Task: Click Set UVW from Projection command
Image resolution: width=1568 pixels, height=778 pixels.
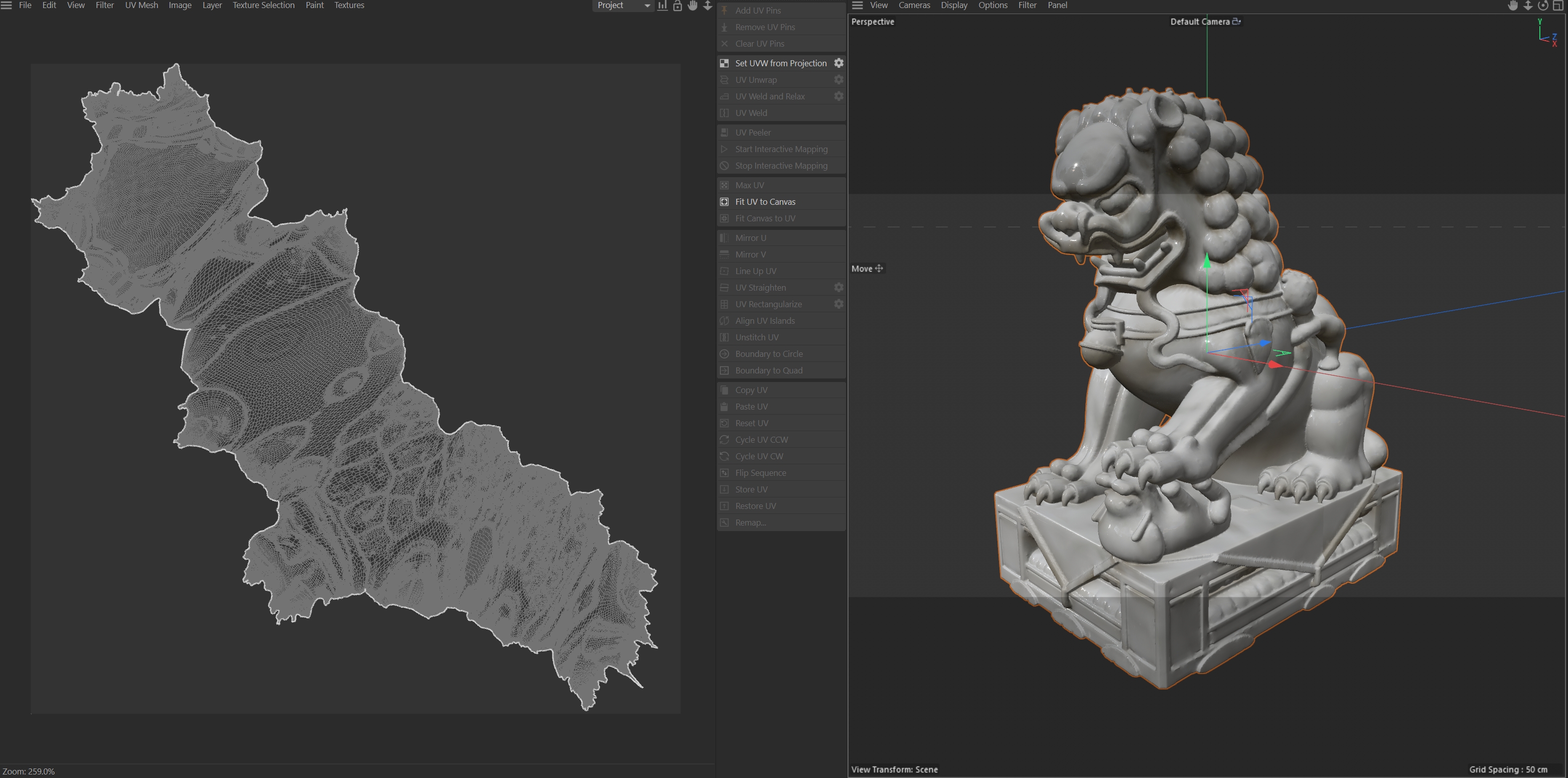Action: point(780,63)
